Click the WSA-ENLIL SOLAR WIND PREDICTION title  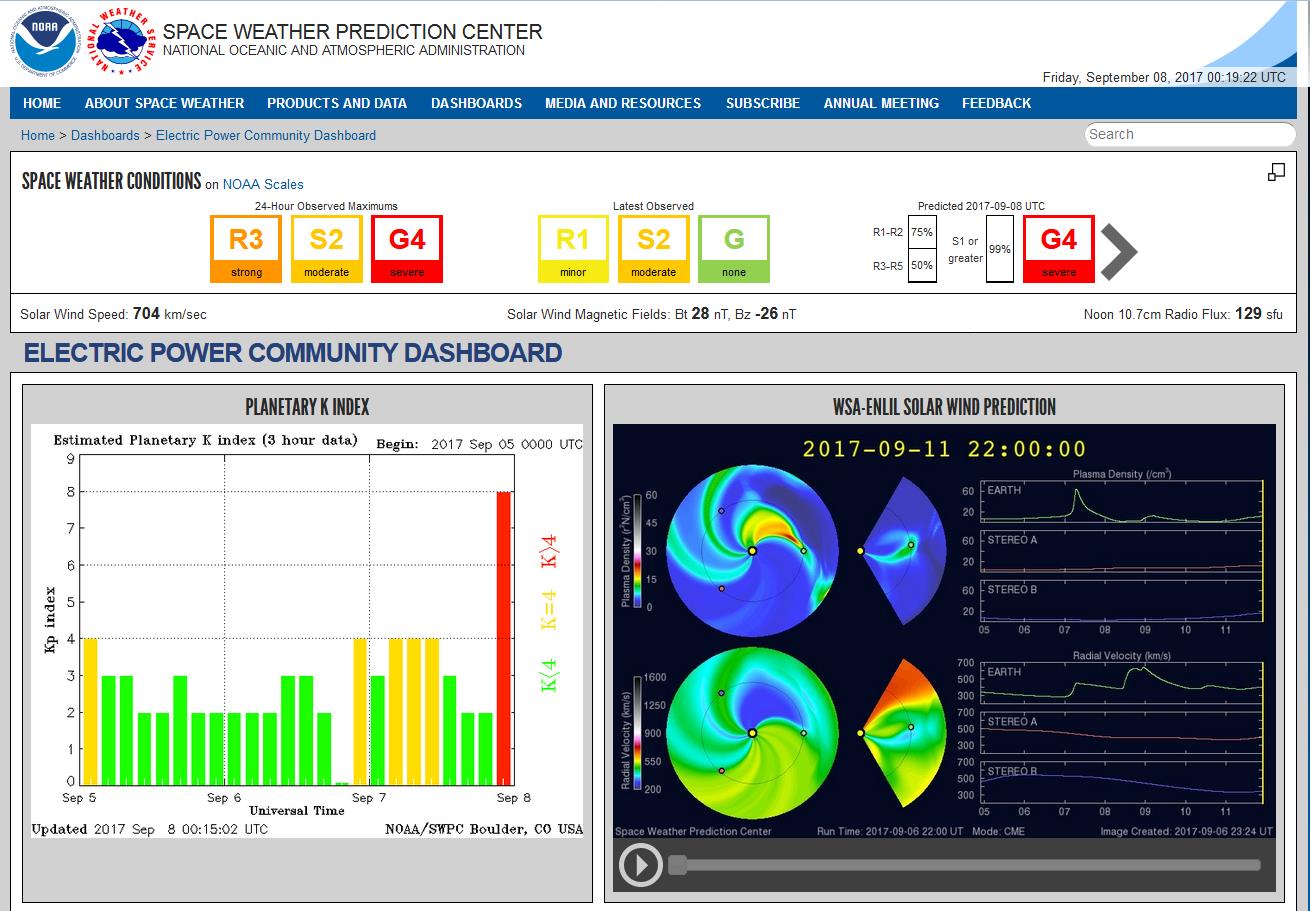944,407
